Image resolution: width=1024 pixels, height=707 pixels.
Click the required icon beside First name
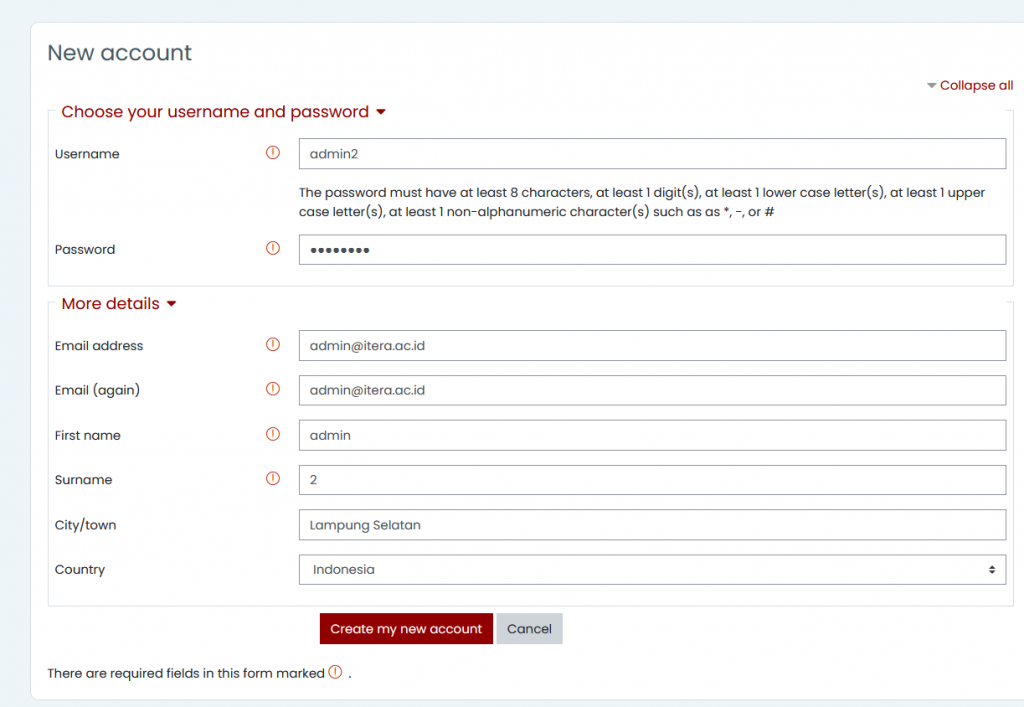pyautogui.click(x=273, y=434)
